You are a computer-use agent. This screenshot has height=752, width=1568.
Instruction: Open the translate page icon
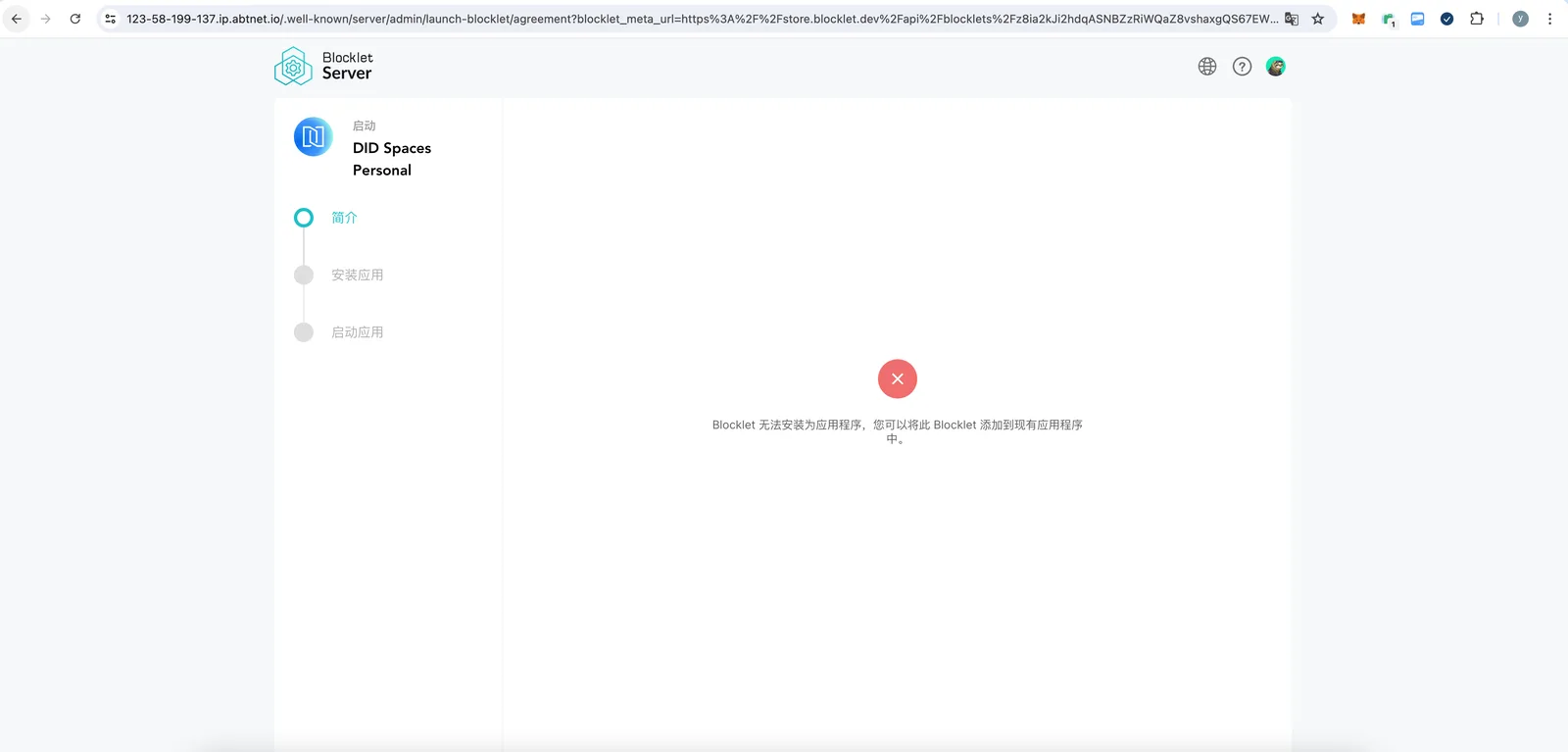1292,19
